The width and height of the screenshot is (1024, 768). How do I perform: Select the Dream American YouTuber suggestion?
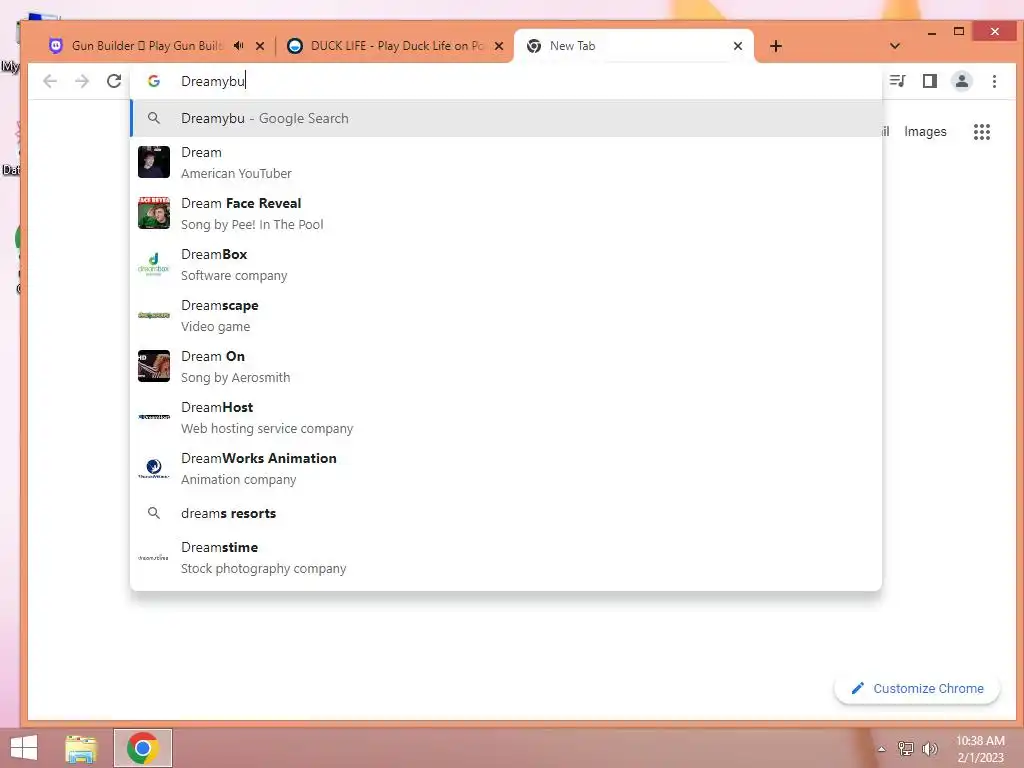(x=506, y=163)
